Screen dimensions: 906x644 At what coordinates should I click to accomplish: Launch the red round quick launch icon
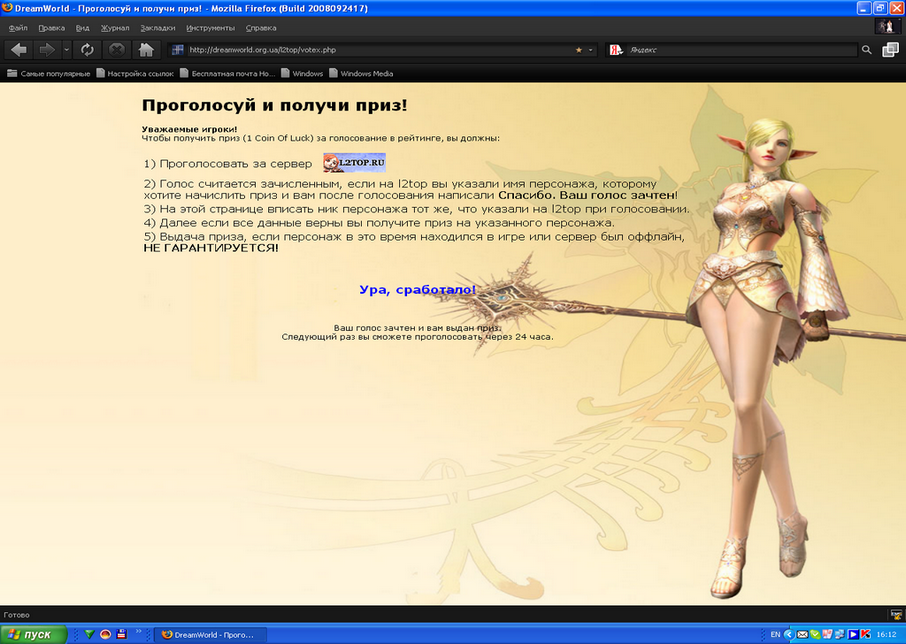[x=105, y=634]
